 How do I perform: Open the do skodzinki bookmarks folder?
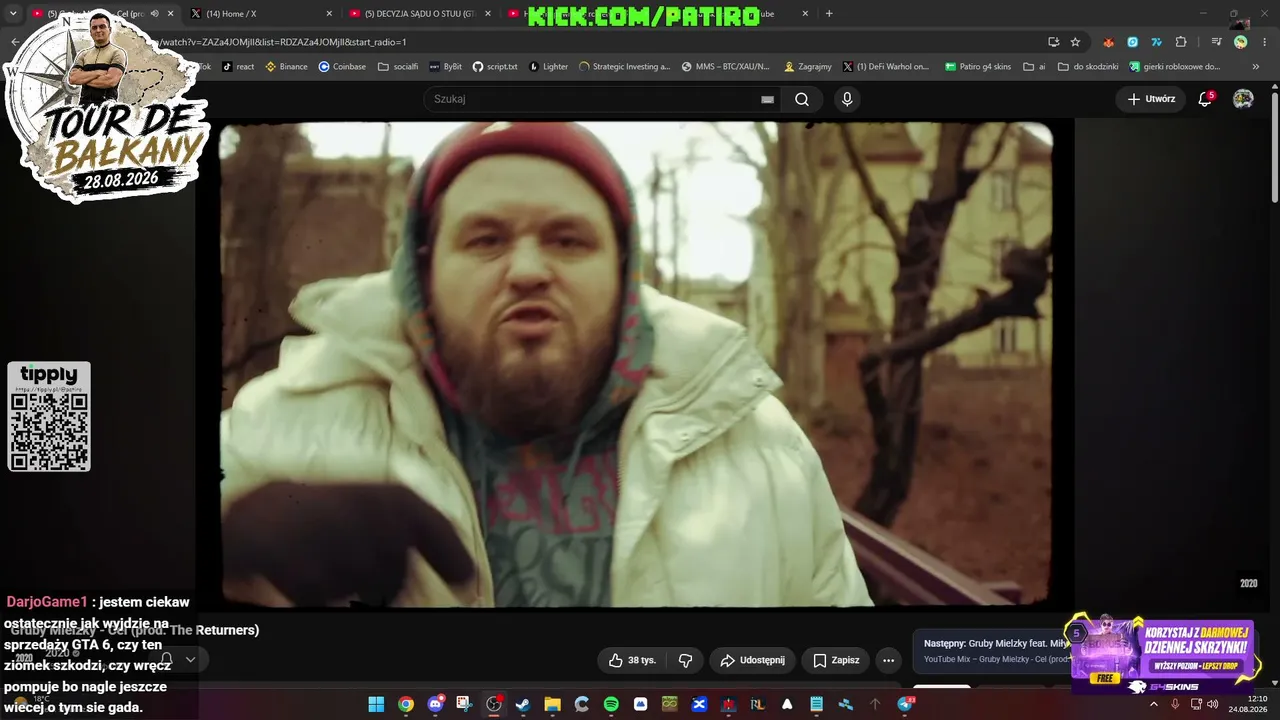[1088, 67]
